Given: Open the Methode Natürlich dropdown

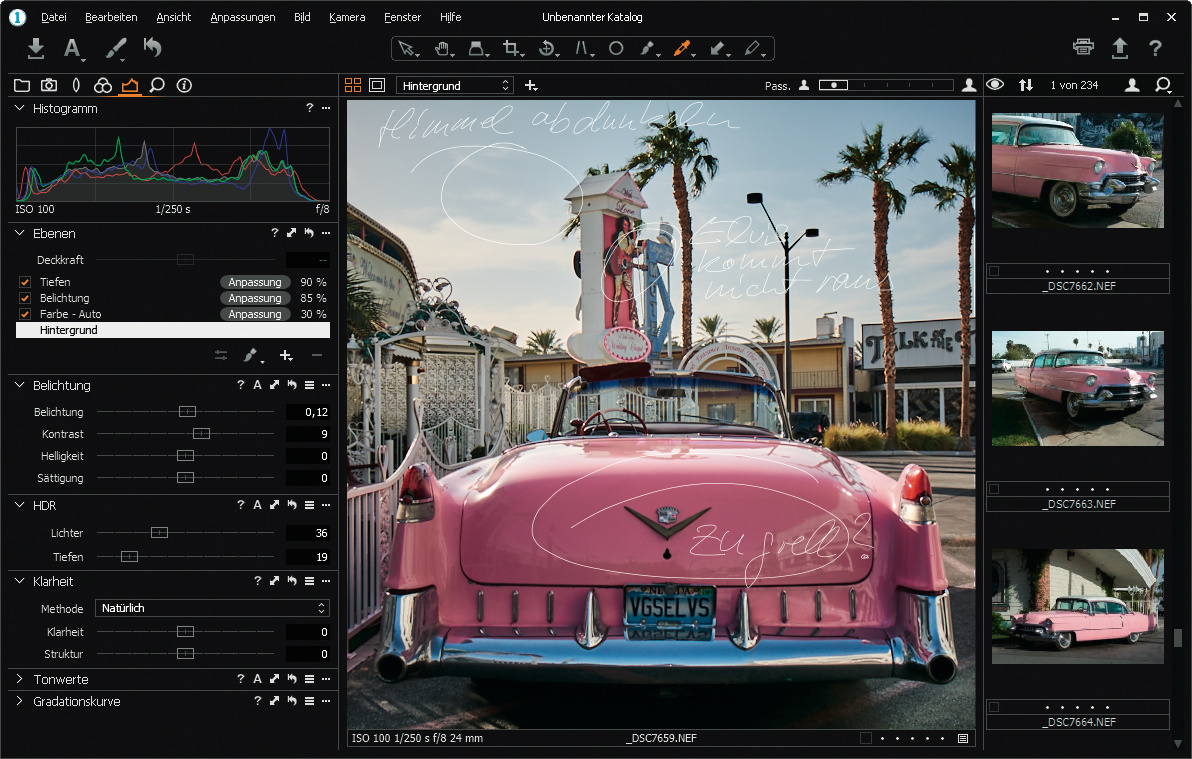Looking at the screenshot, I should click(211, 608).
